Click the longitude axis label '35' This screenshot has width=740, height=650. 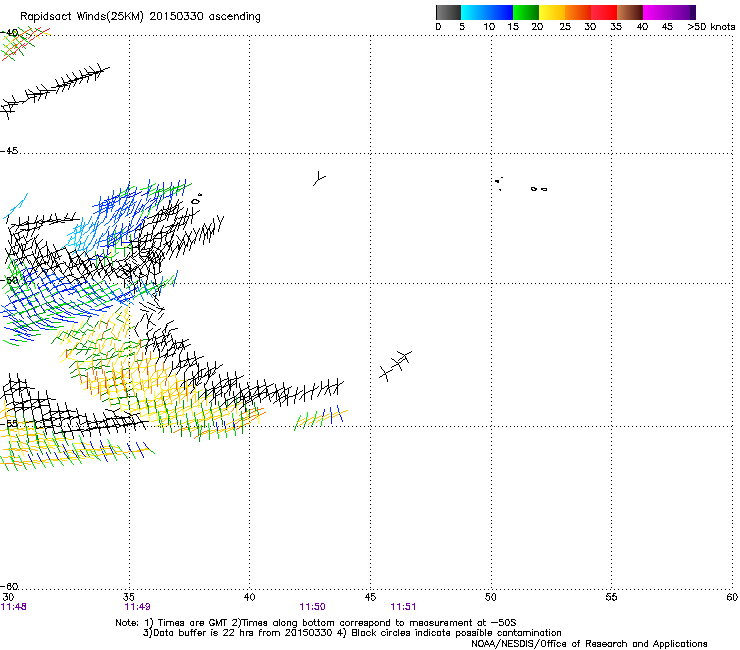pos(129,597)
